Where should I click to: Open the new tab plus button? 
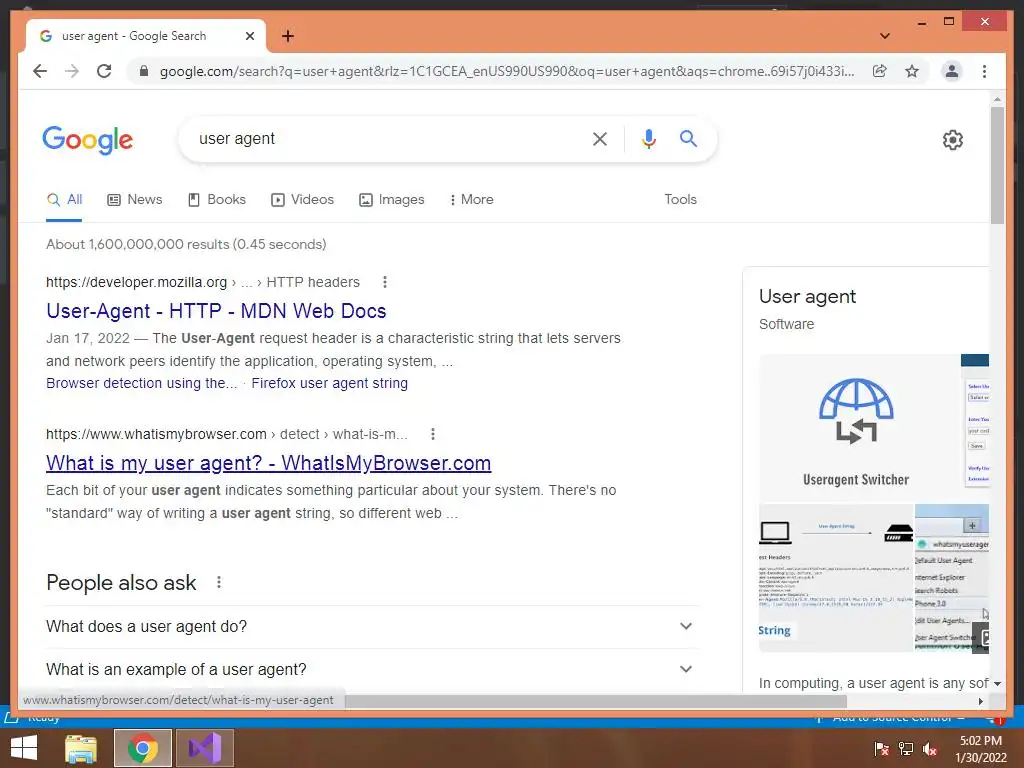click(x=288, y=36)
